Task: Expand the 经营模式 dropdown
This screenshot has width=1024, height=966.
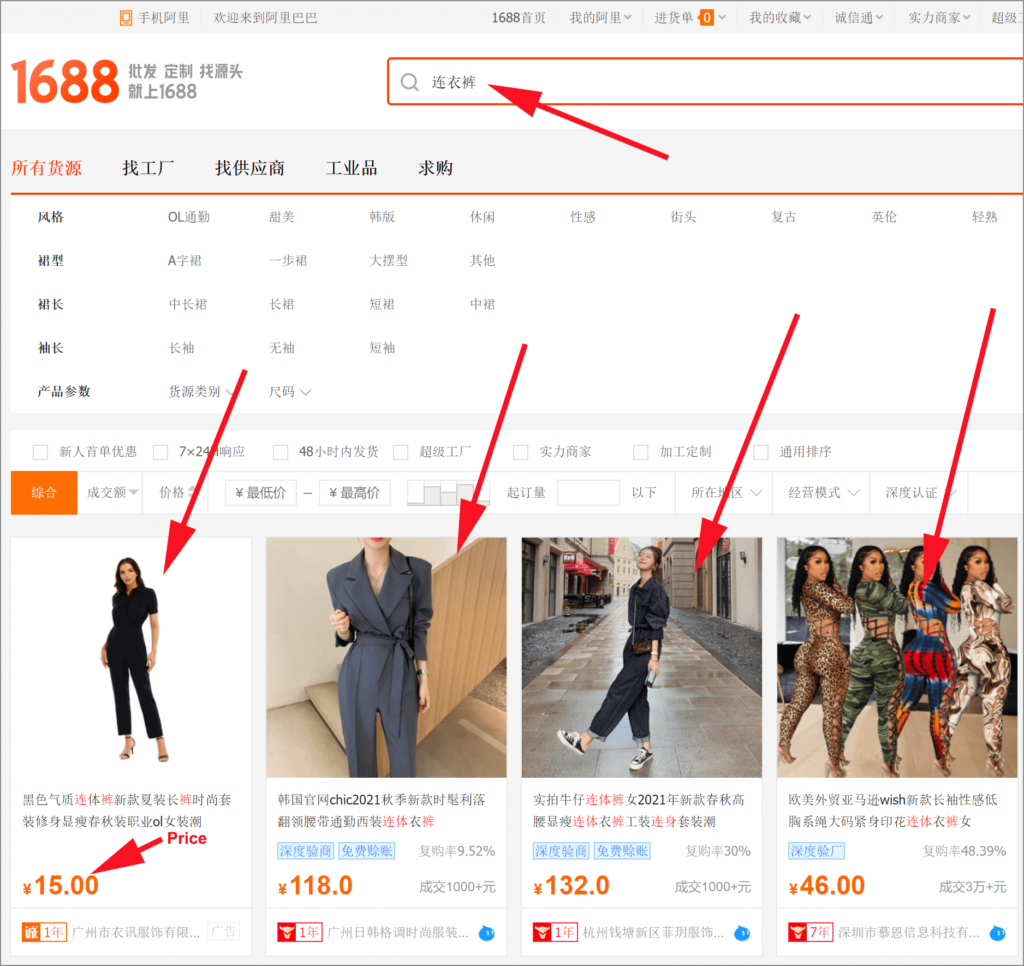Action: point(824,493)
